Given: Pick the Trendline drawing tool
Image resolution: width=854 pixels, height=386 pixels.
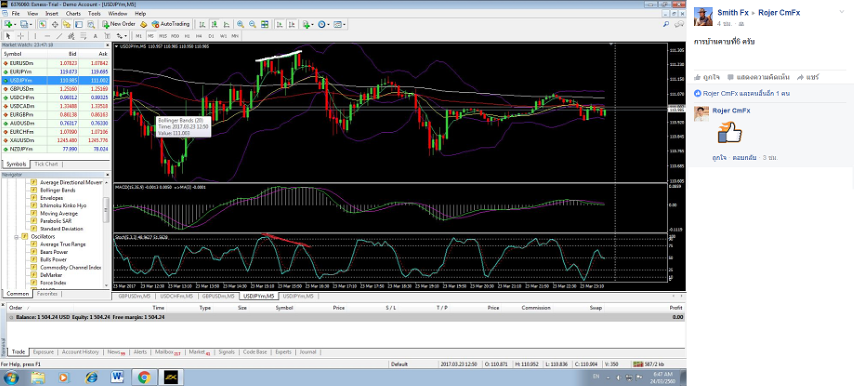Looking at the screenshot, I should pos(59,36).
